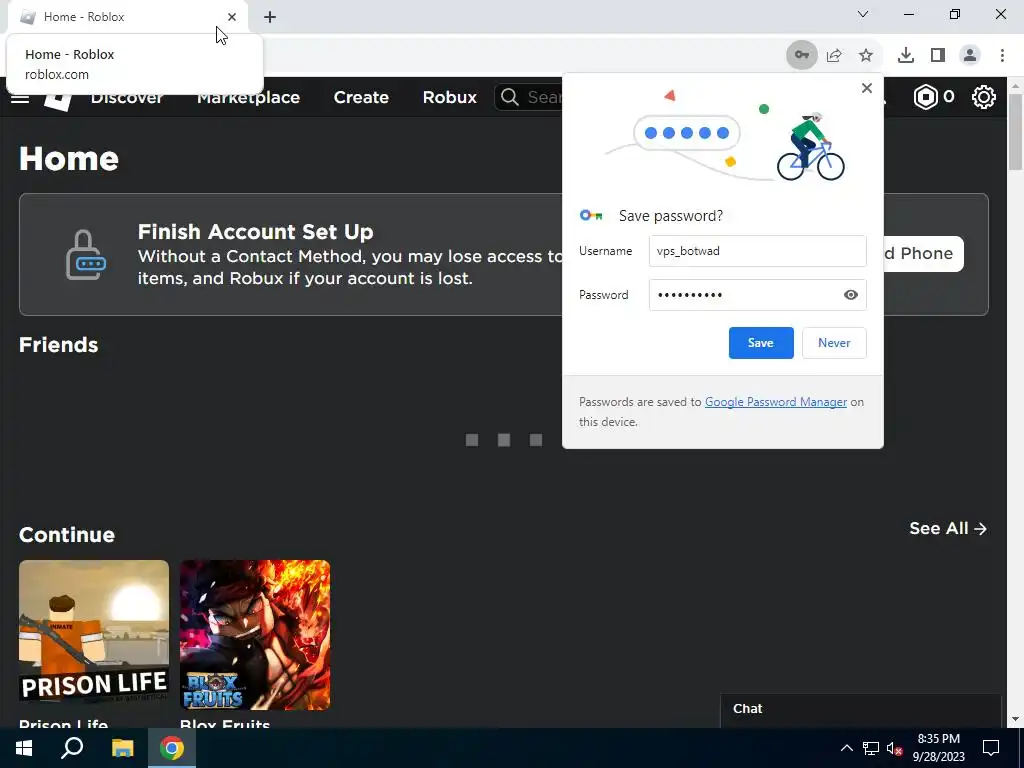Screen dimensions: 1024x768
Task: Click the Robux balance hexagon icon
Action: (x=925, y=97)
